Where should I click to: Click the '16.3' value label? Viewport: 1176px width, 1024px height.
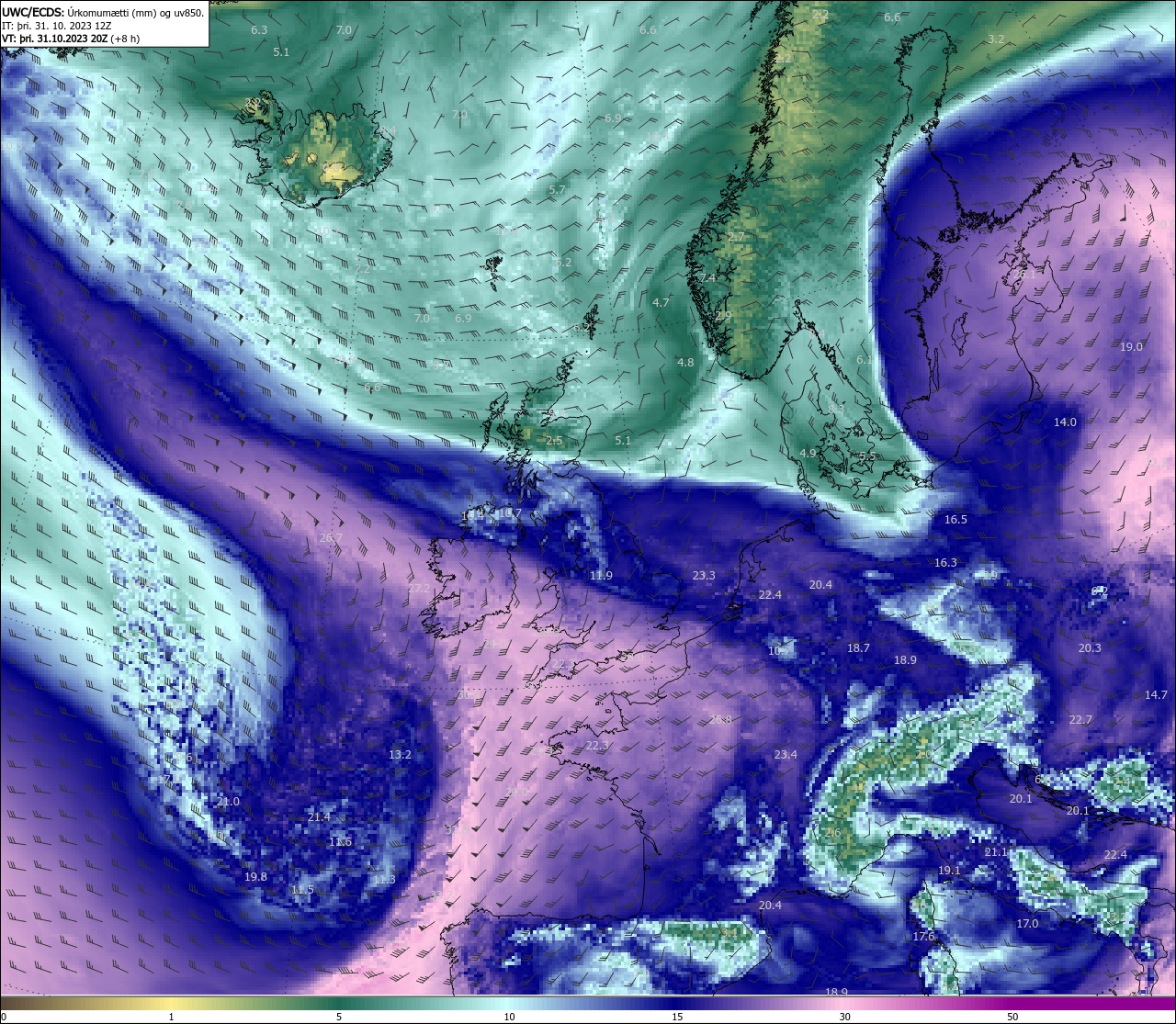tap(945, 563)
